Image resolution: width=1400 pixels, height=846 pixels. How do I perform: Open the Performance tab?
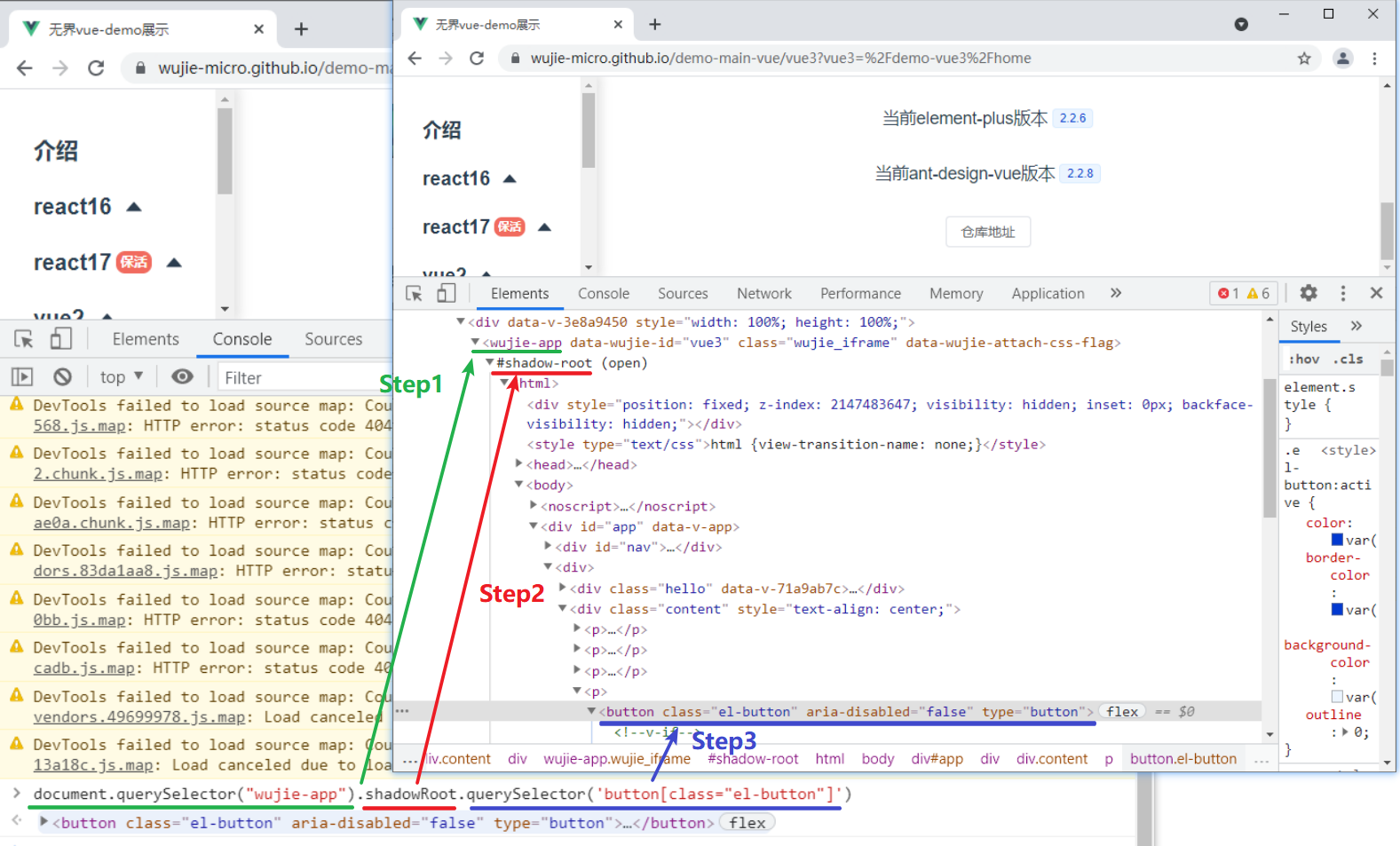click(860, 294)
